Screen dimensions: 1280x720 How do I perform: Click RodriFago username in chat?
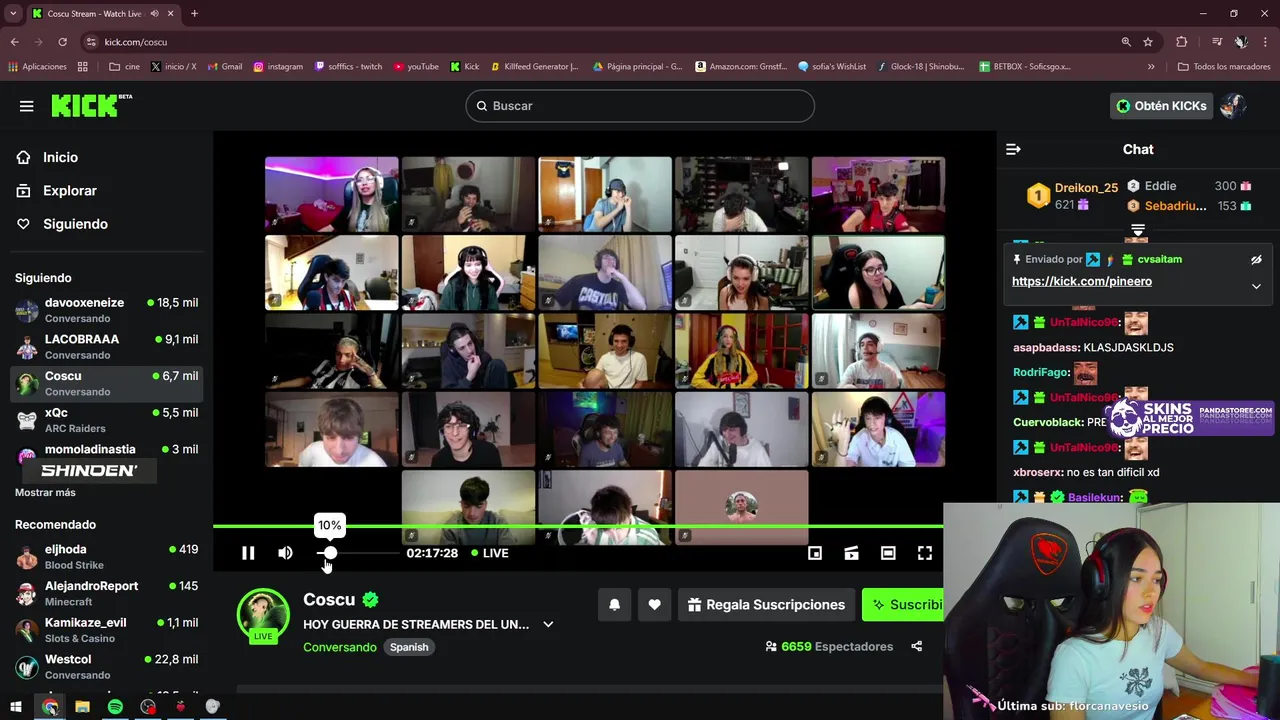click(1041, 372)
